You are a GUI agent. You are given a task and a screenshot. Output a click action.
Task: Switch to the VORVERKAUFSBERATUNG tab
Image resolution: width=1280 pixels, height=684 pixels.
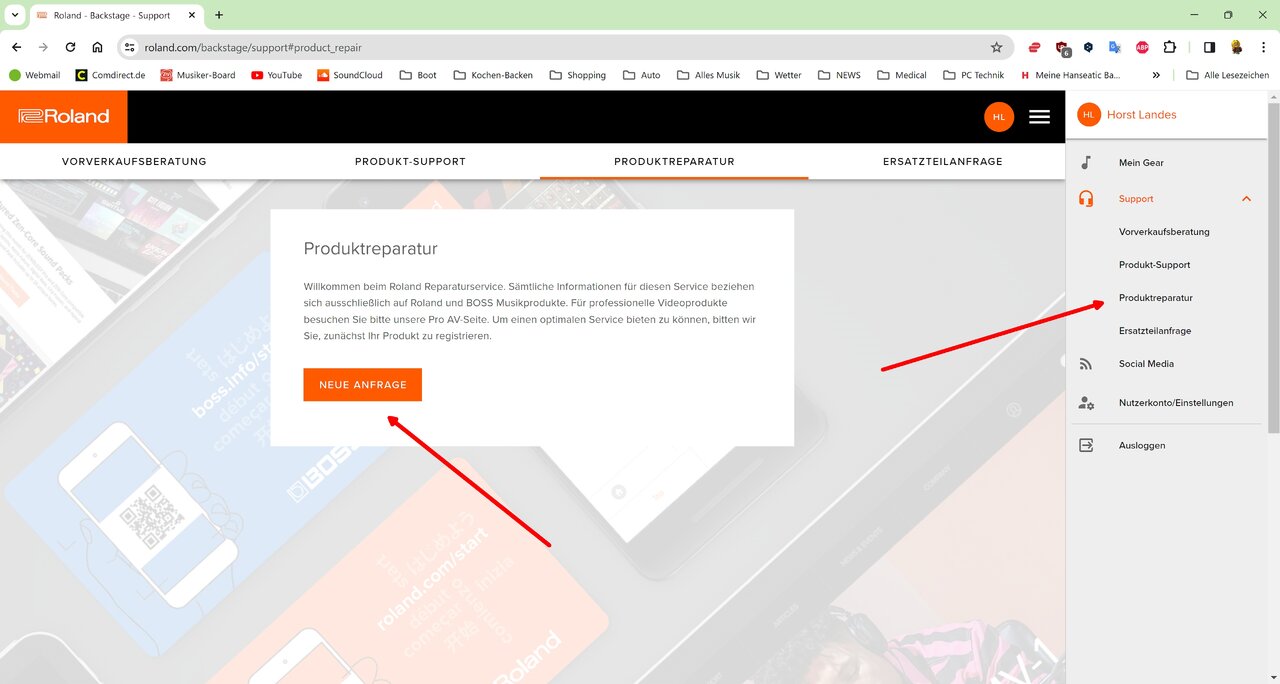(x=134, y=161)
